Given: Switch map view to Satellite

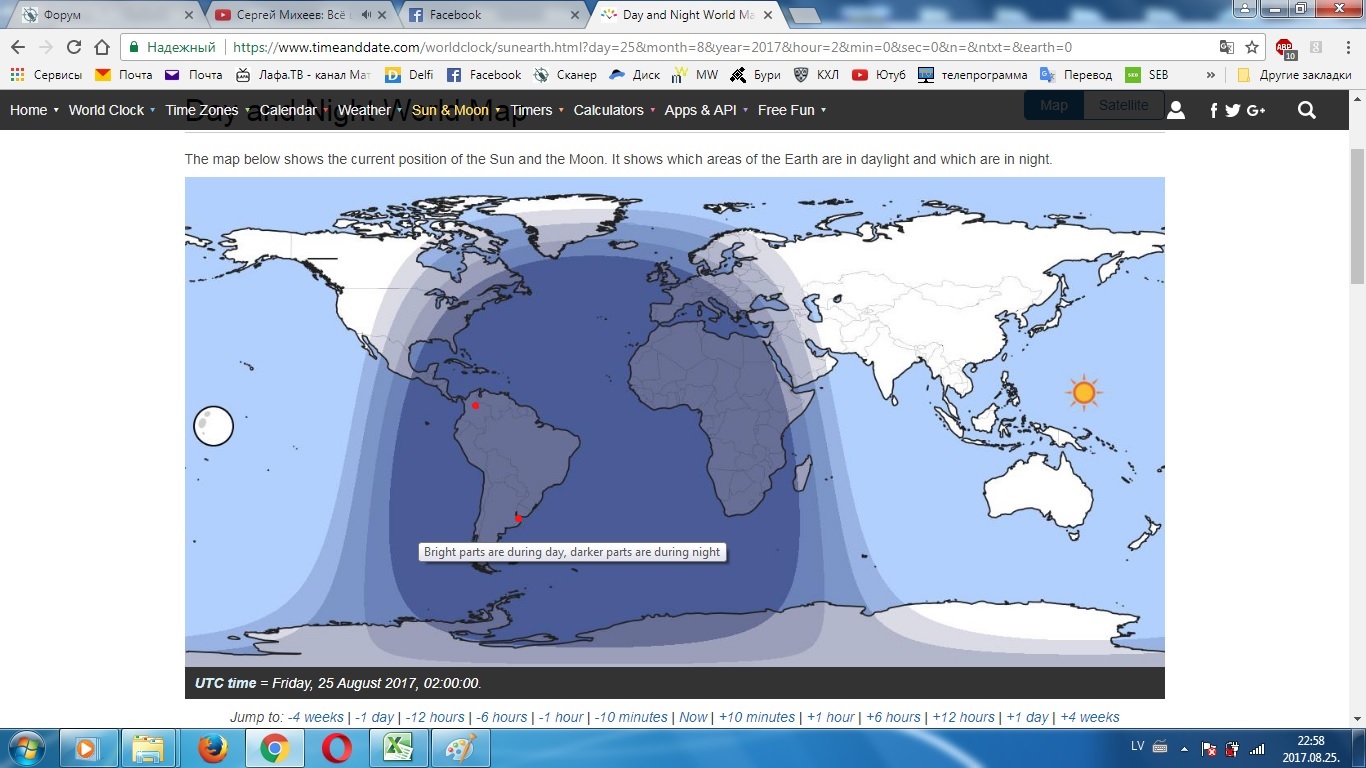Looking at the screenshot, I should point(1124,105).
